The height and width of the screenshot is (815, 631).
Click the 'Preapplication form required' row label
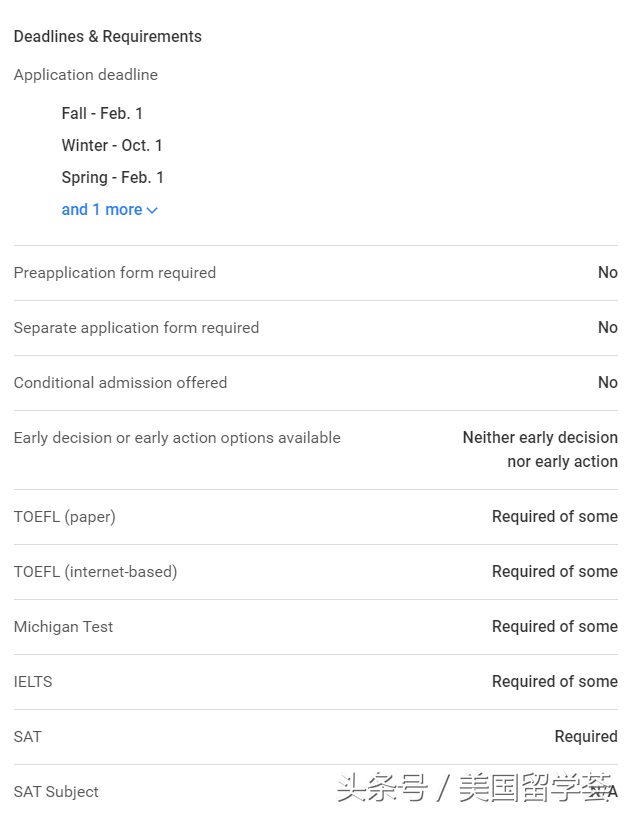point(114,273)
